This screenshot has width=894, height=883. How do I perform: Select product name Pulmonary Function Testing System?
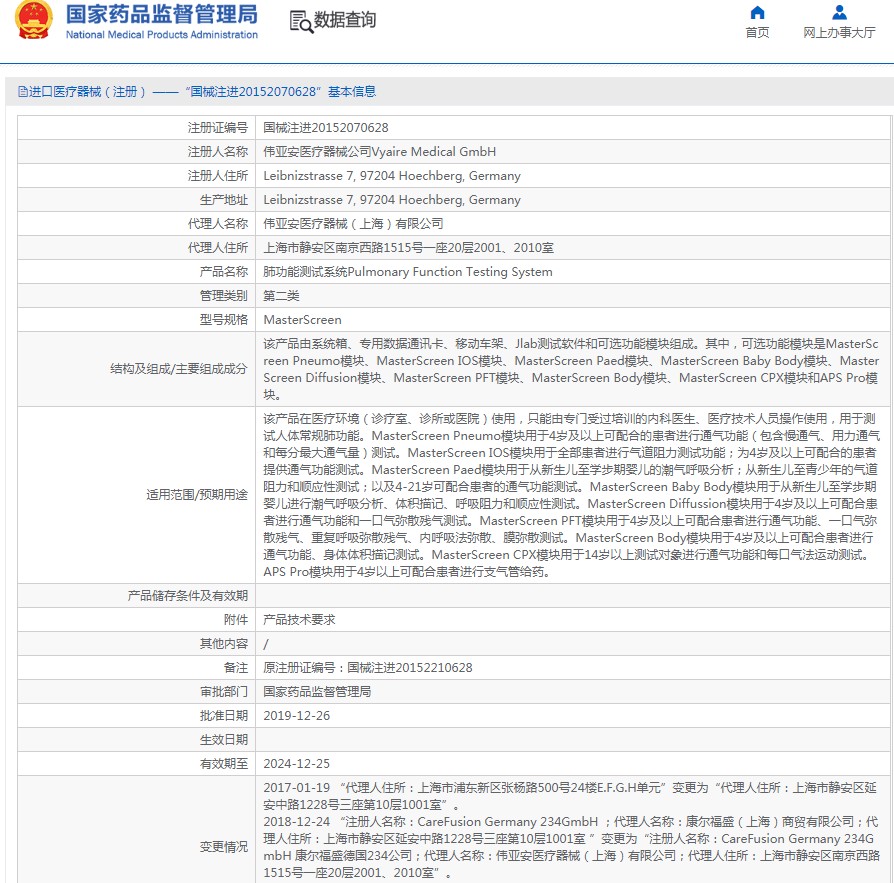pos(408,271)
